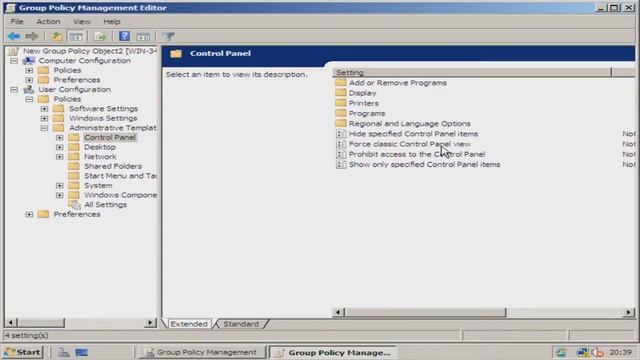This screenshot has width=640, height=360.
Task: Open the Help menu
Action: pyautogui.click(x=111, y=21)
